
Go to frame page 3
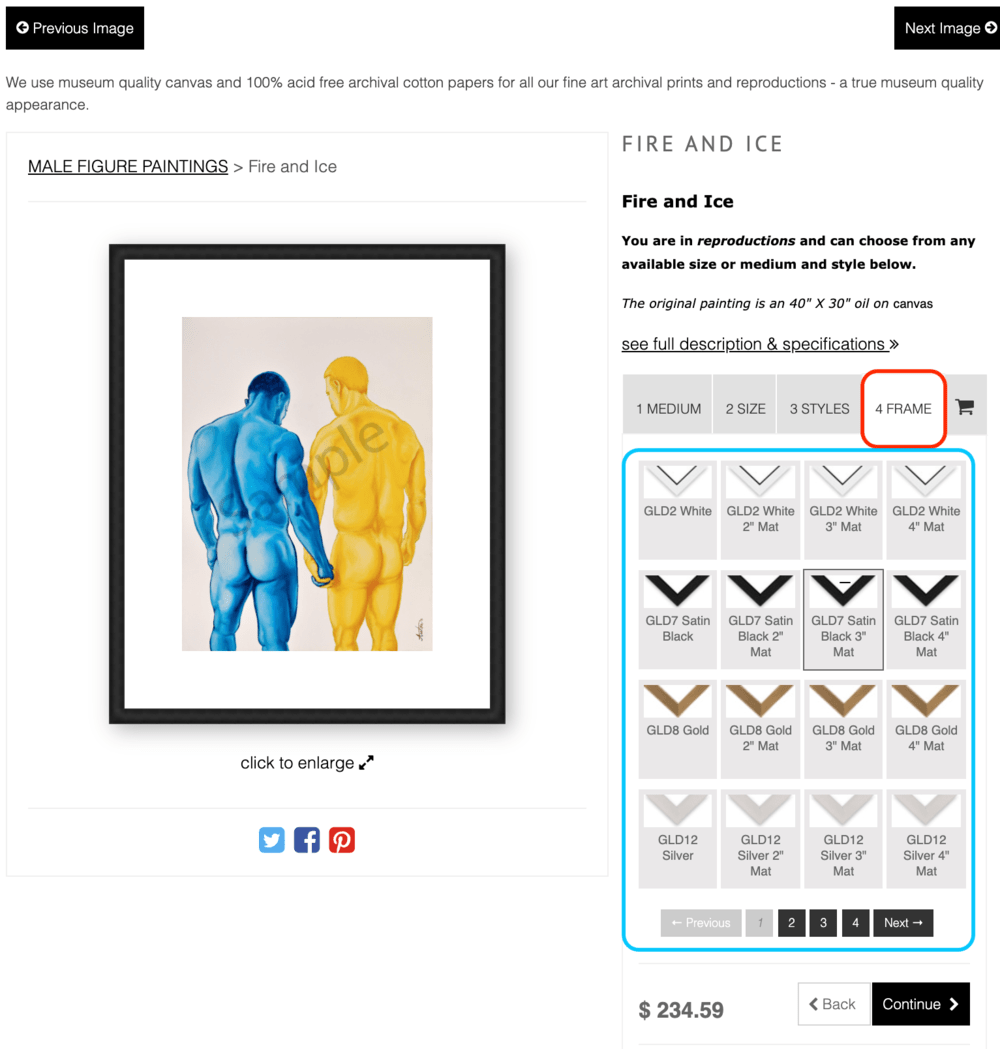tap(823, 923)
